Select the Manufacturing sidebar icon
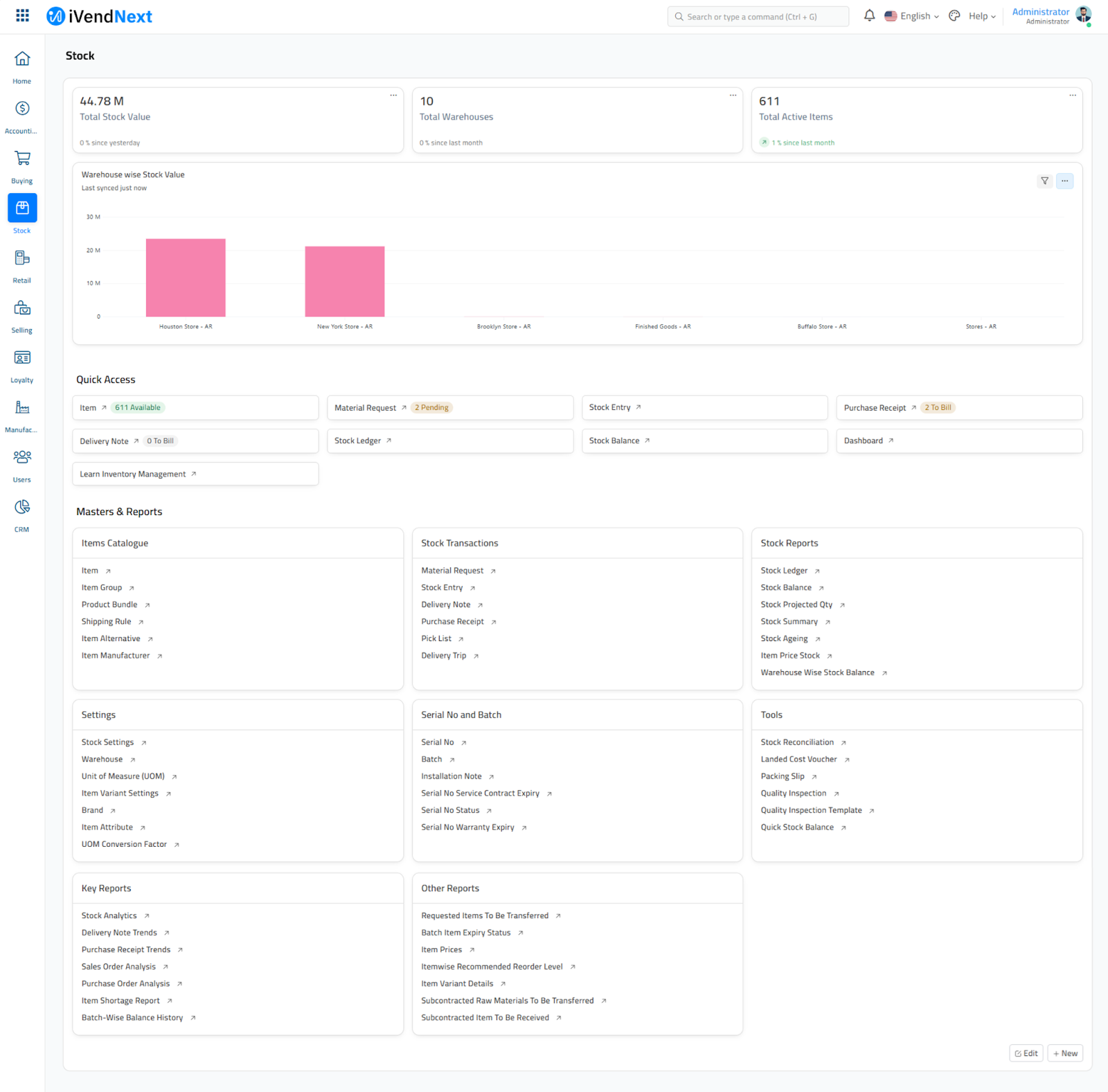The height and width of the screenshot is (1092, 1108). [22, 408]
